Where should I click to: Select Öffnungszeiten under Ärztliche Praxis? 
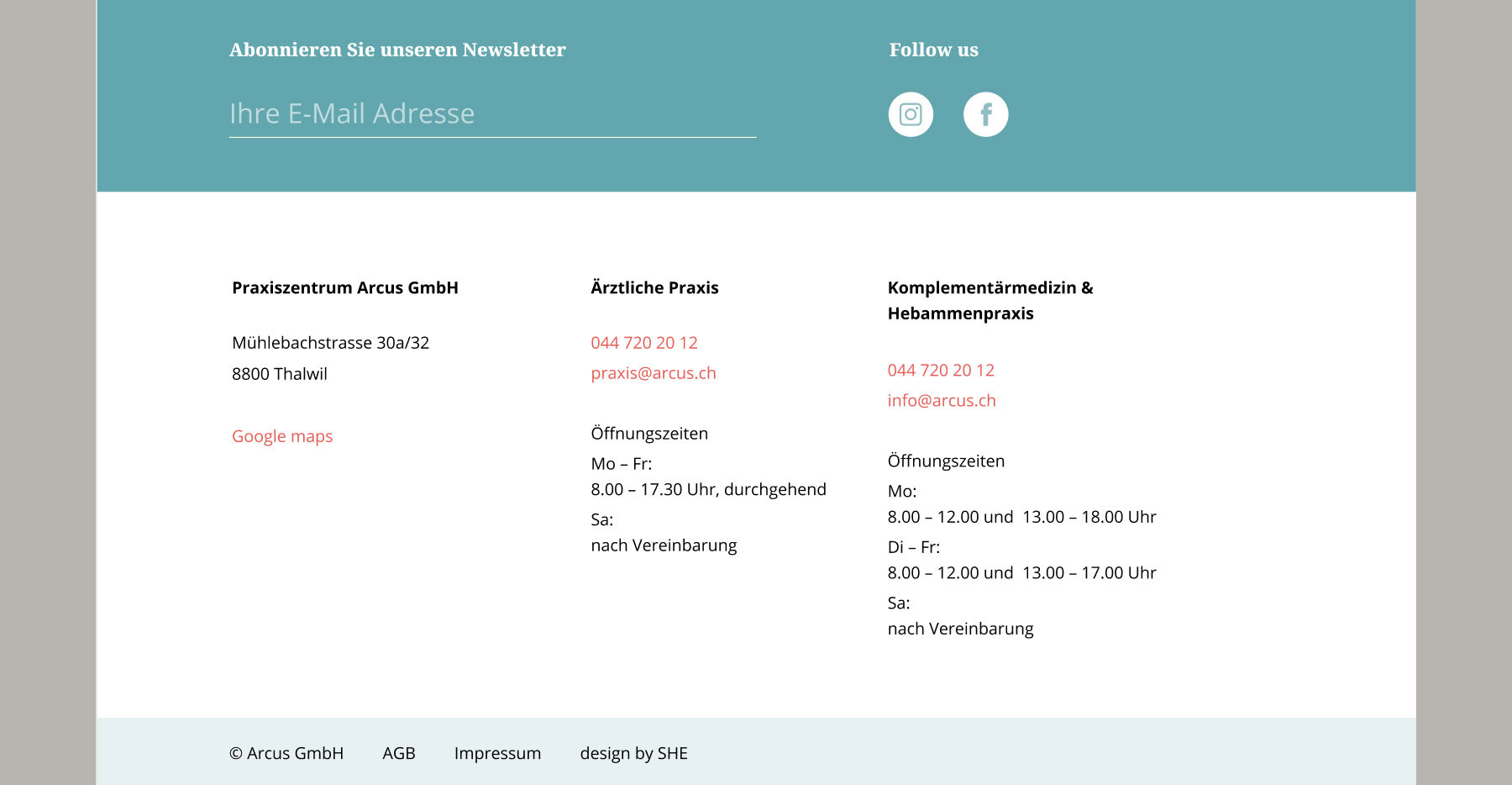(649, 434)
